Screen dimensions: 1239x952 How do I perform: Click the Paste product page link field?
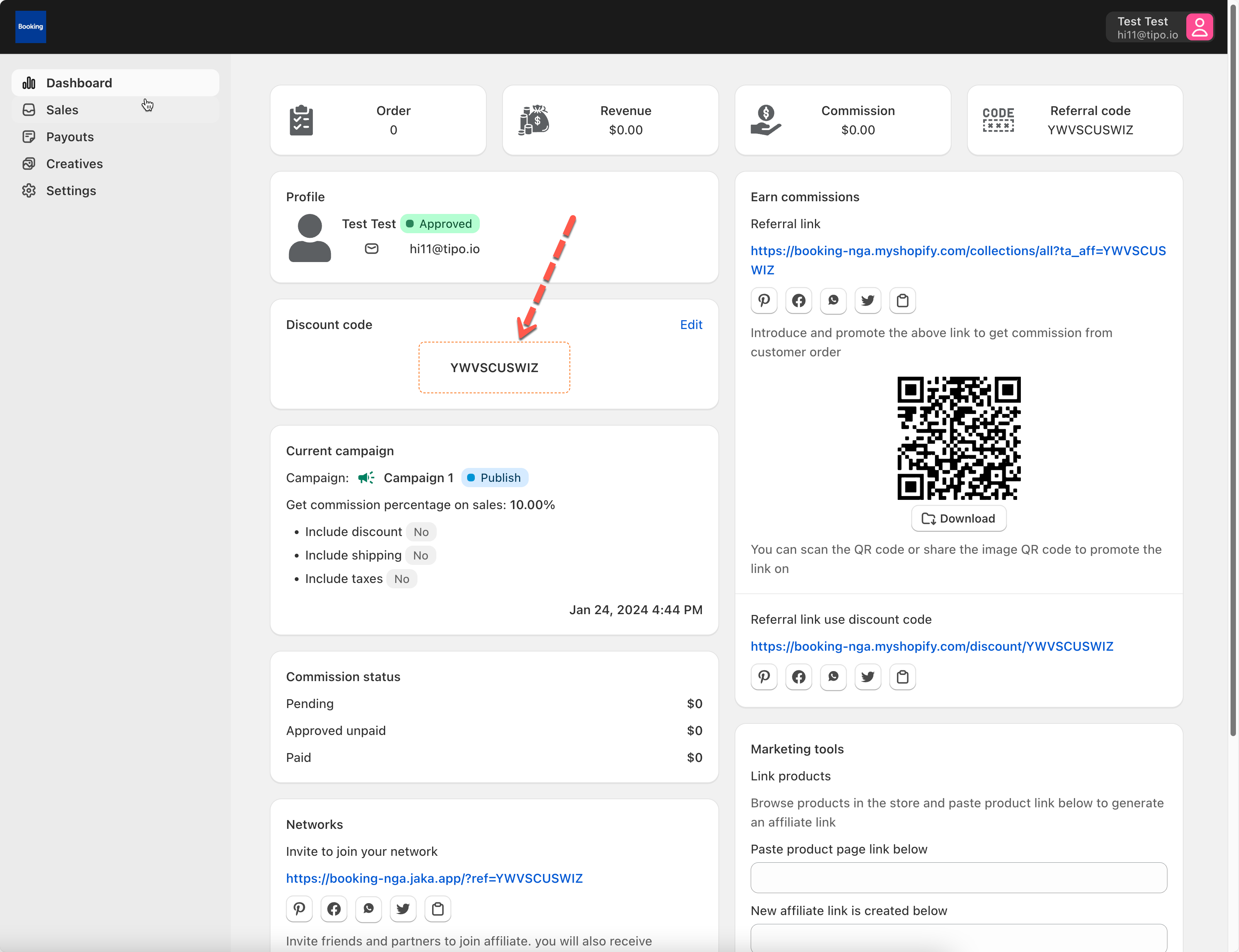point(958,878)
